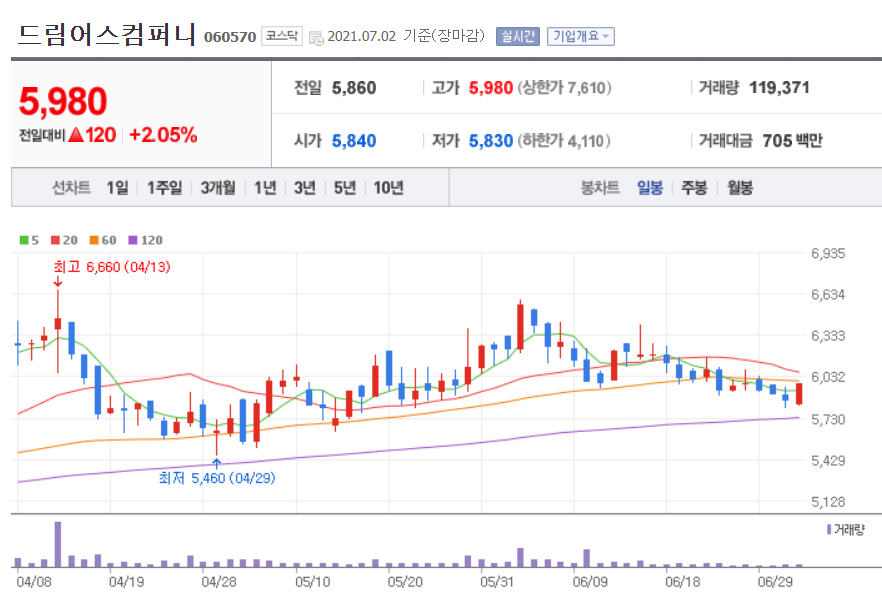
Task: Click the 6,935 price axis label
Action: [827, 253]
